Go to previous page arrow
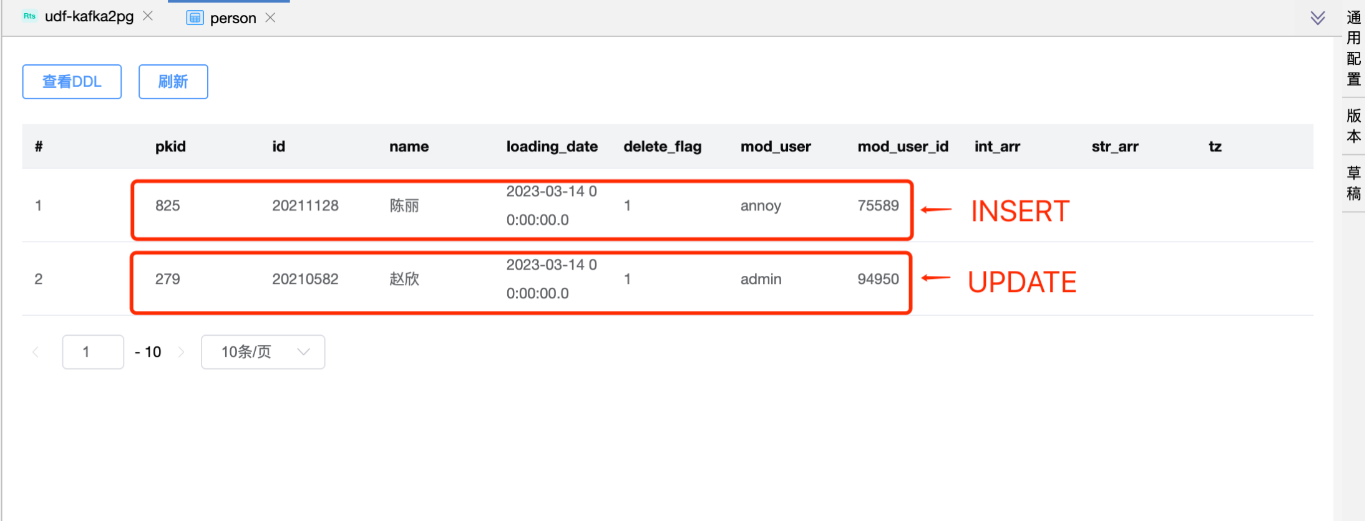Viewport: 1365px width, 521px height. coord(36,352)
